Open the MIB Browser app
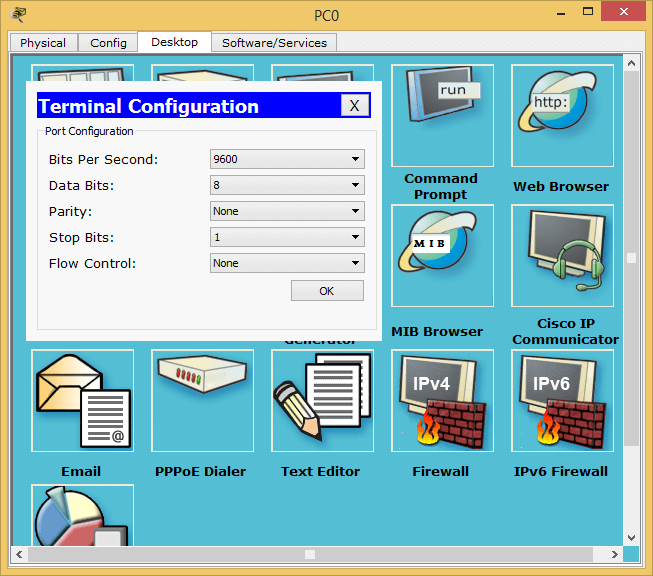The image size is (653, 576). (x=442, y=255)
